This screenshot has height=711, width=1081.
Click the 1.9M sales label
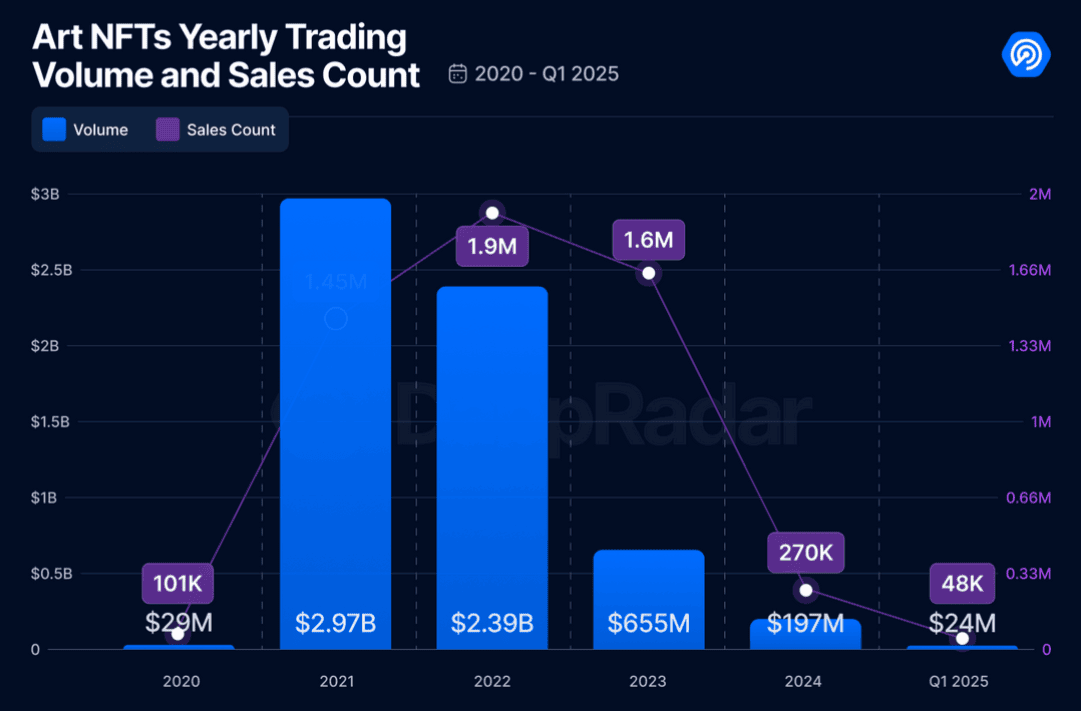(492, 246)
